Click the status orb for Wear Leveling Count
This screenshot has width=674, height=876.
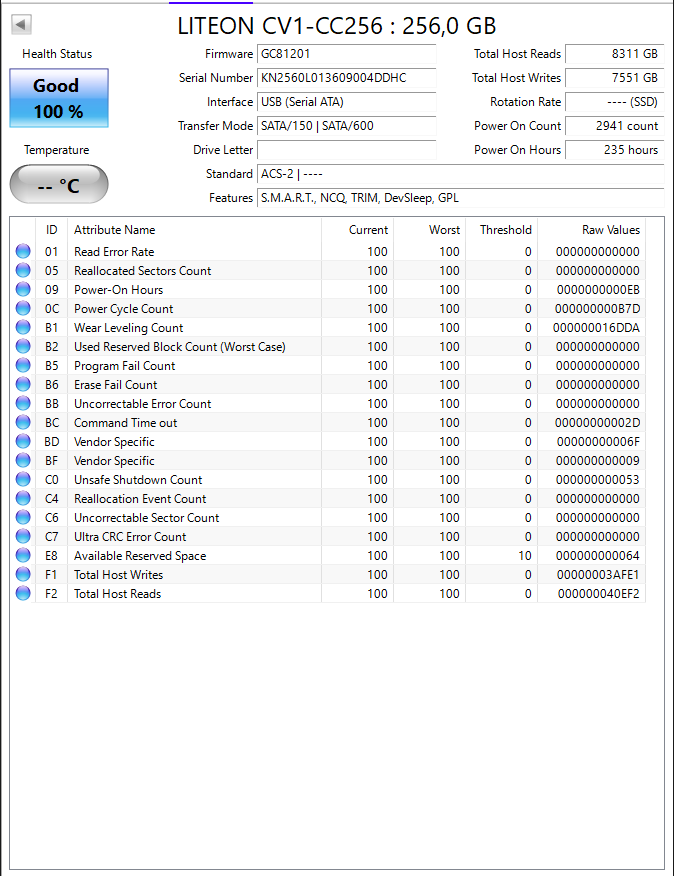tap(23, 327)
